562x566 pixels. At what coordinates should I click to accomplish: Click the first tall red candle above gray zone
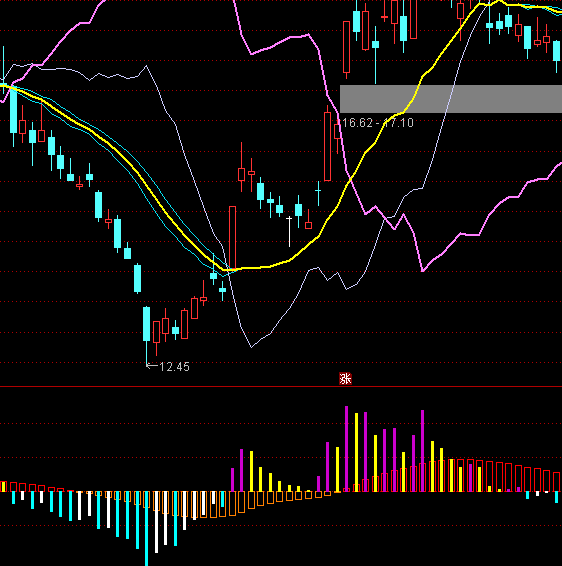347,49
